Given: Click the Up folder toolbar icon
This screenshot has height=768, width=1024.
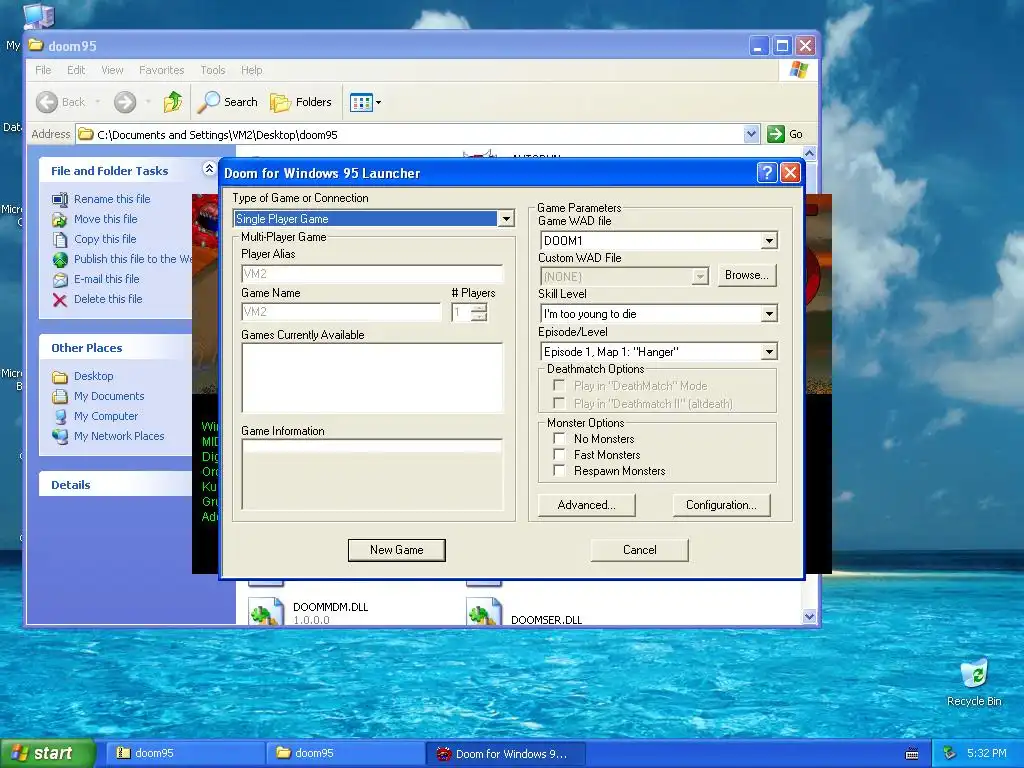Looking at the screenshot, I should coord(173,102).
